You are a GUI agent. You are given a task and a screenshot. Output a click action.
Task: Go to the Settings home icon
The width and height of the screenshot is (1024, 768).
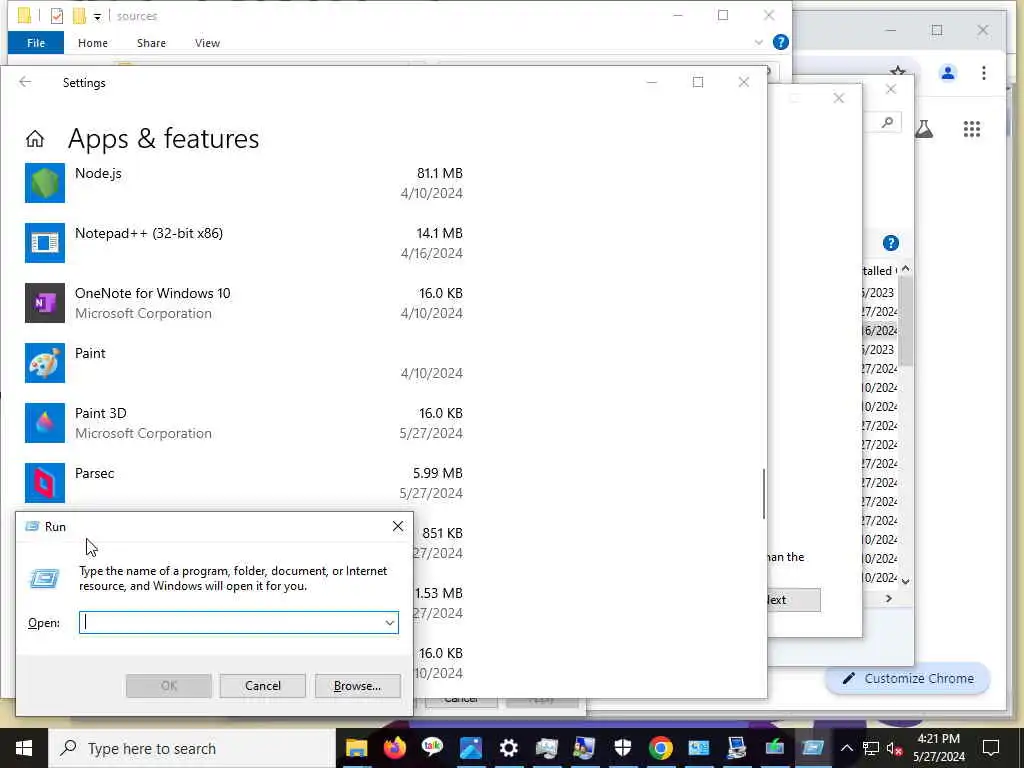(35, 138)
